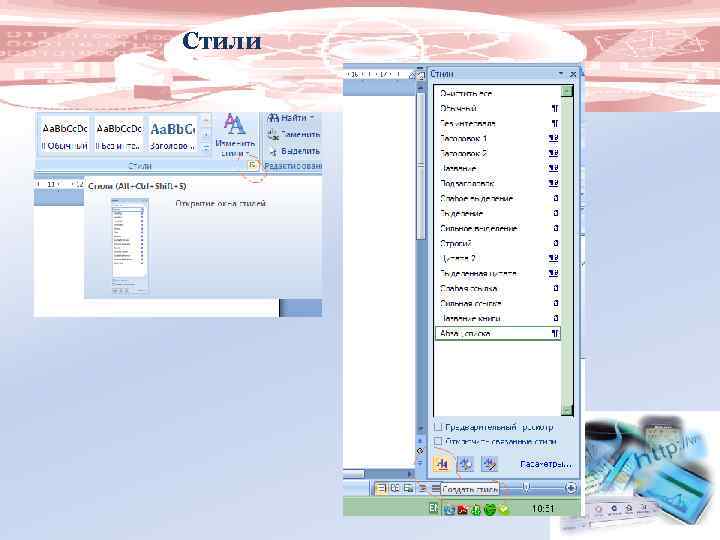Choose Заголовок 2 in Styles list
This screenshot has width=720, height=540.
coord(497,153)
